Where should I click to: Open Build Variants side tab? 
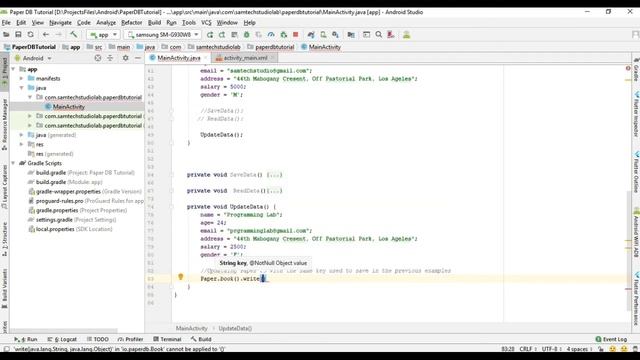(4, 289)
